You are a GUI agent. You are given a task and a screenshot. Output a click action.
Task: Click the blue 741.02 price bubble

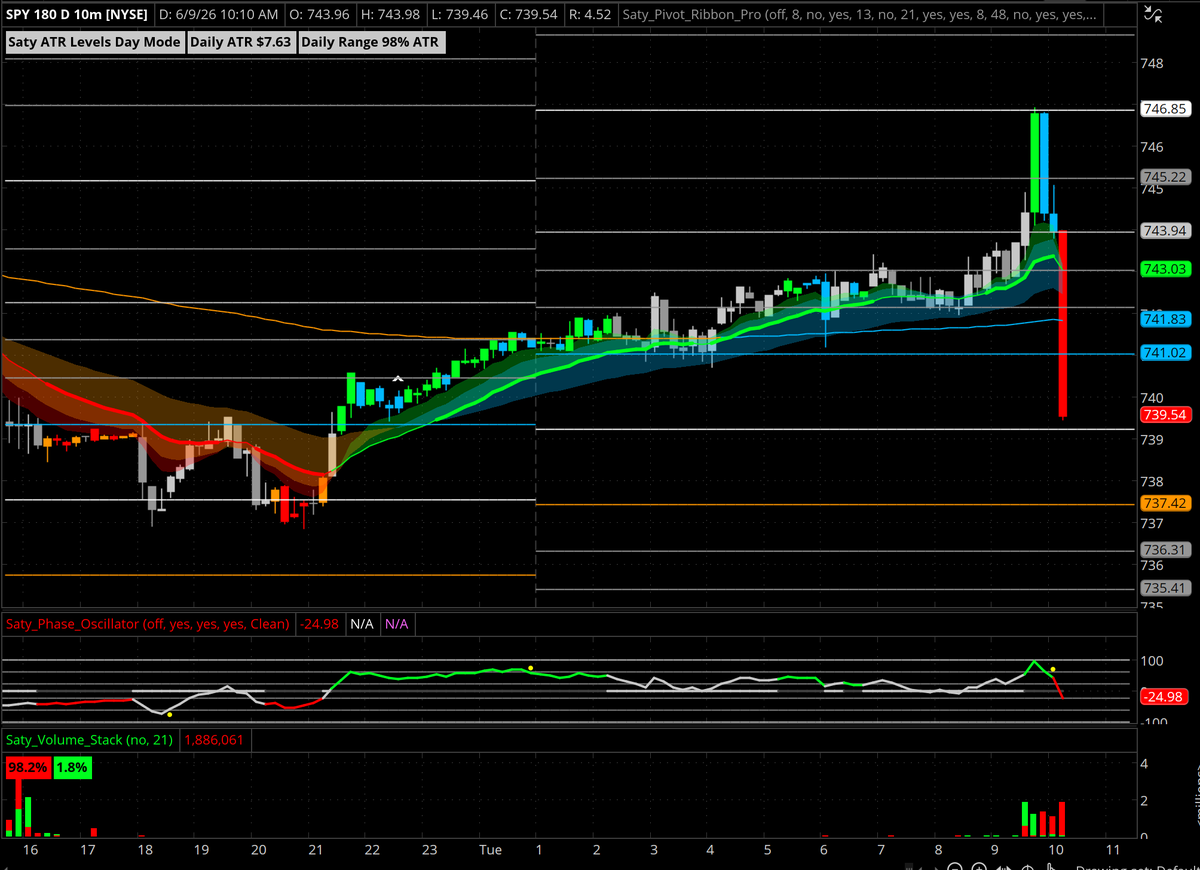(x=1164, y=352)
